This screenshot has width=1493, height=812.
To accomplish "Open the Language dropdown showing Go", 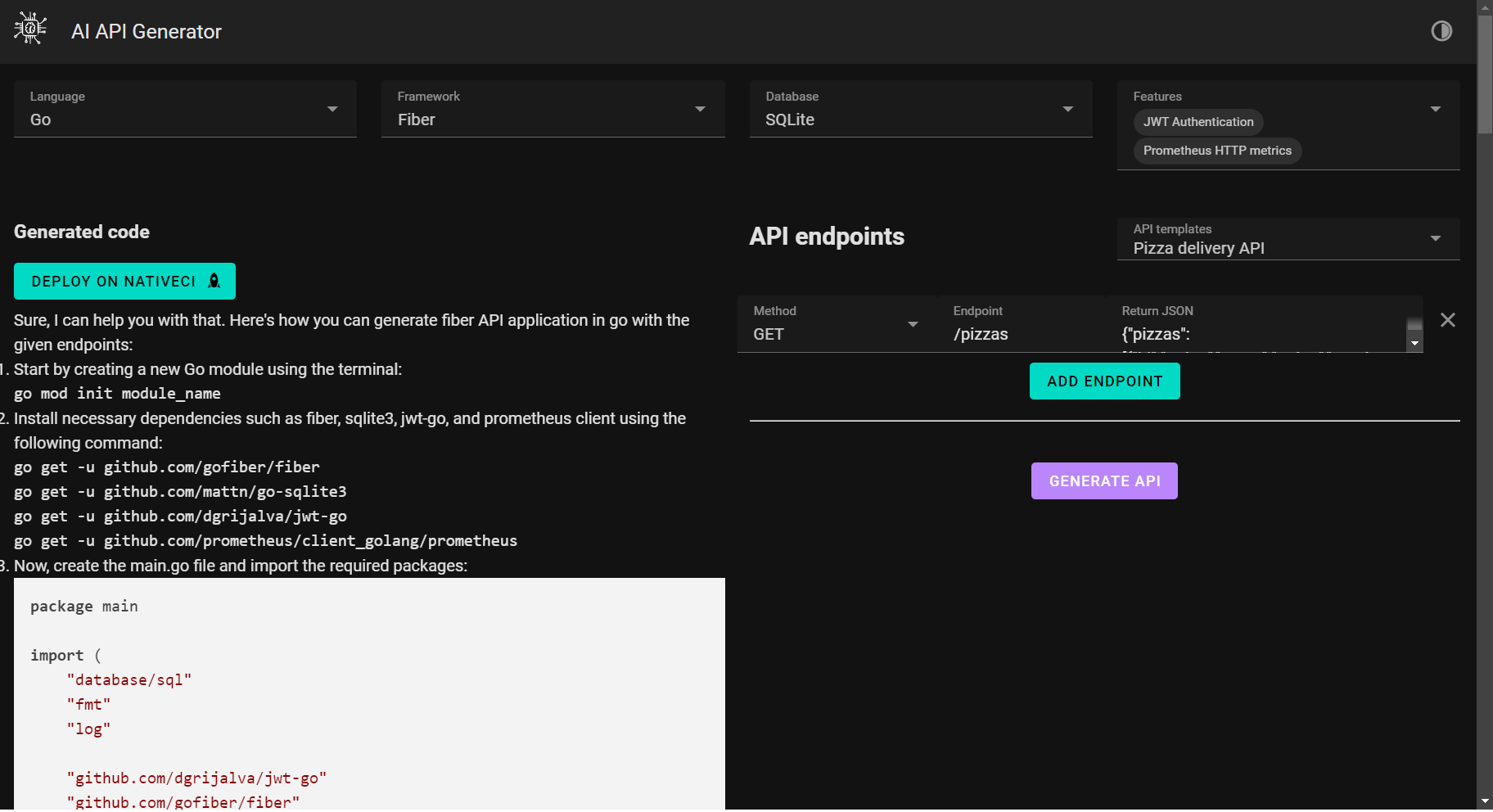I will pos(185,109).
